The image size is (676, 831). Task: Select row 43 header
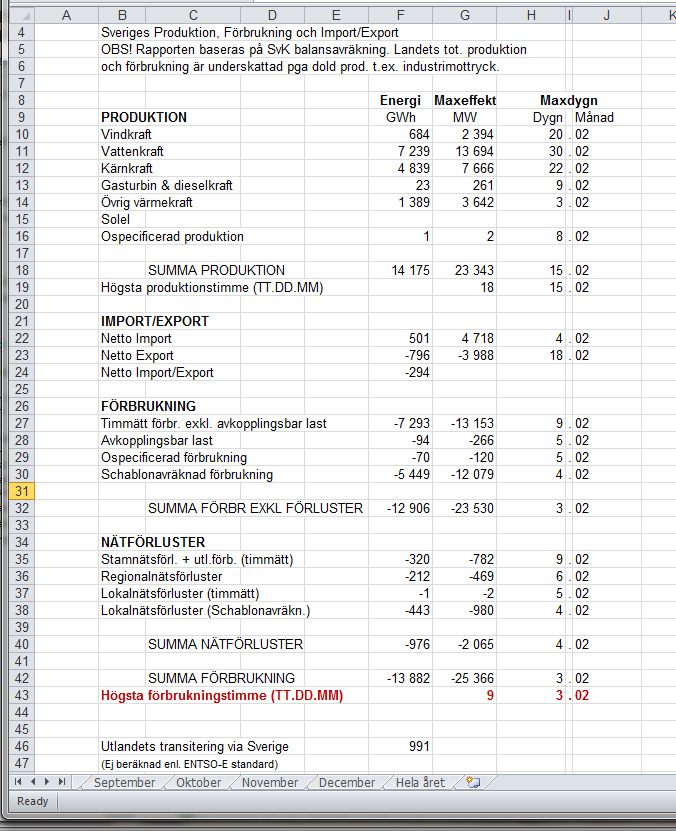click(20, 695)
